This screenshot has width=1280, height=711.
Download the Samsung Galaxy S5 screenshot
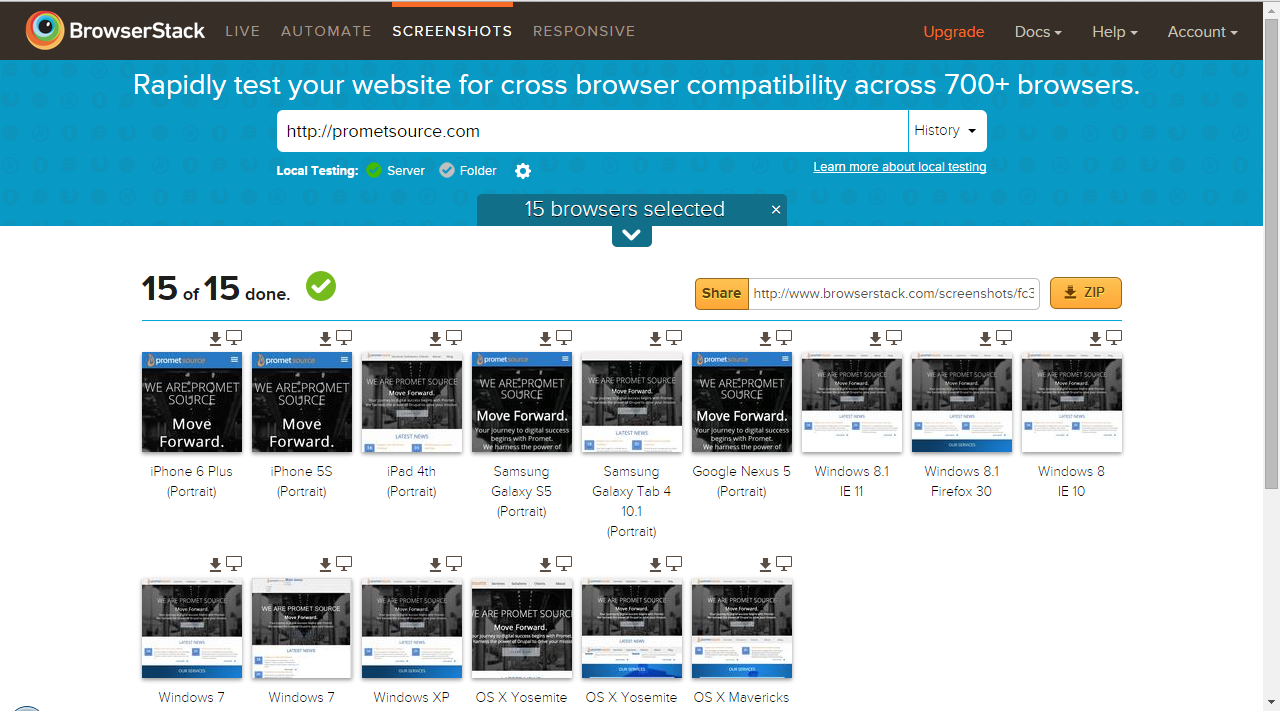point(545,339)
